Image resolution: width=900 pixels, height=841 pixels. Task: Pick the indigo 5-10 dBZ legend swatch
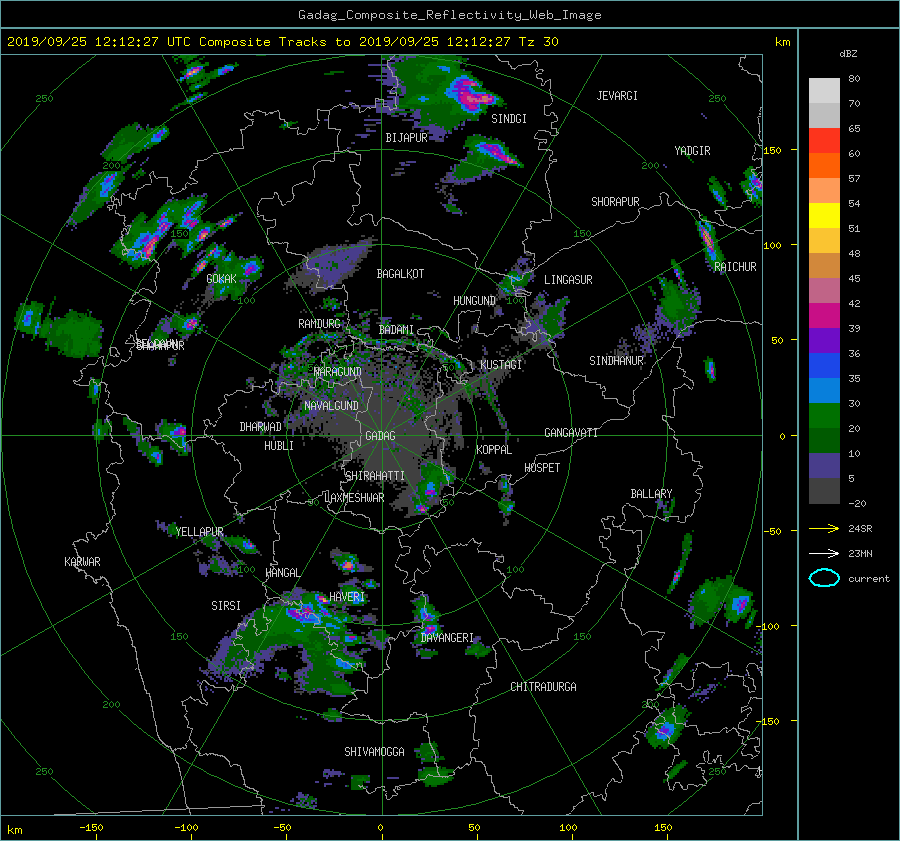click(x=824, y=466)
